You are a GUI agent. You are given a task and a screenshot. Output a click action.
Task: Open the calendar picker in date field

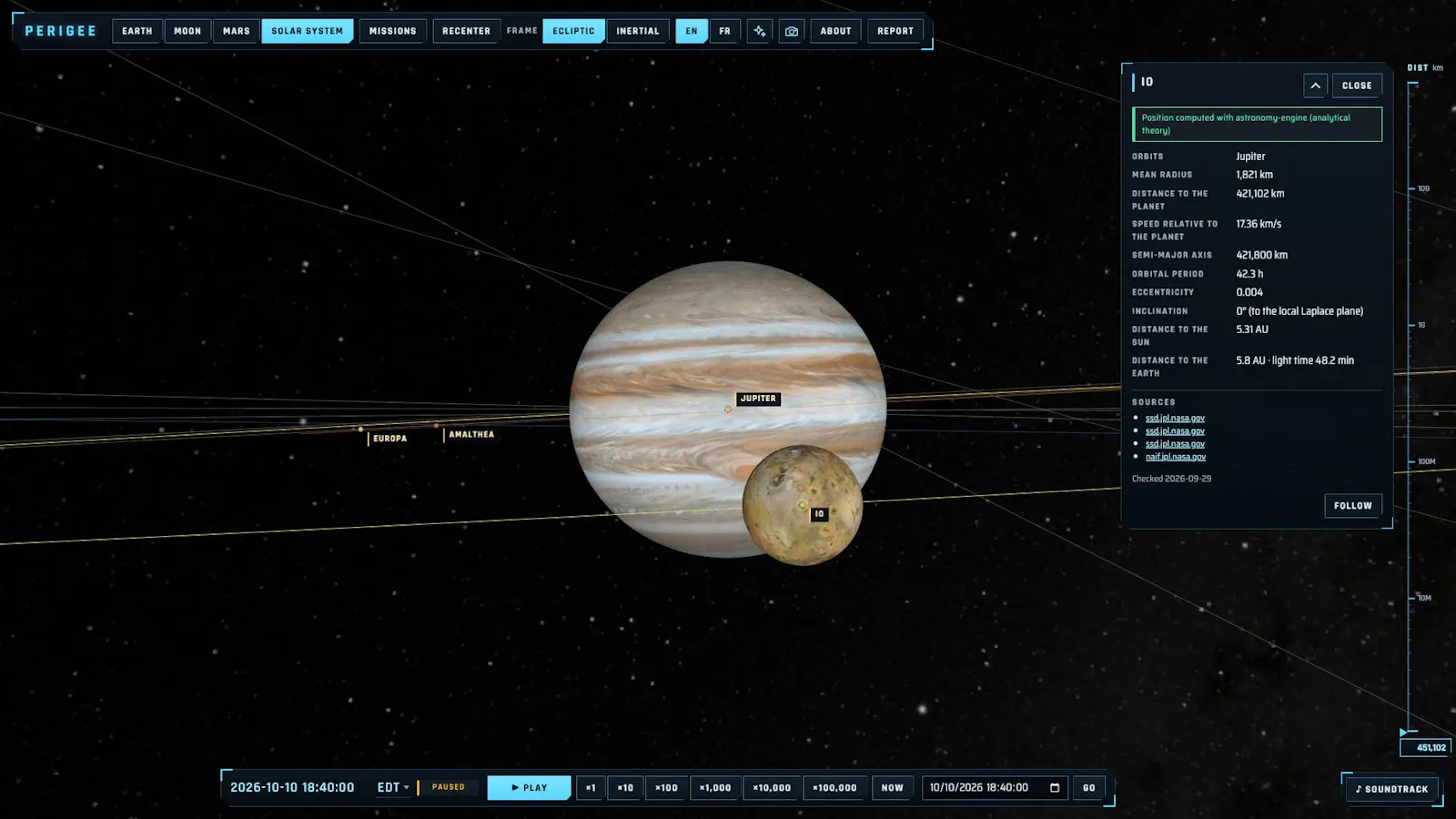(1055, 788)
